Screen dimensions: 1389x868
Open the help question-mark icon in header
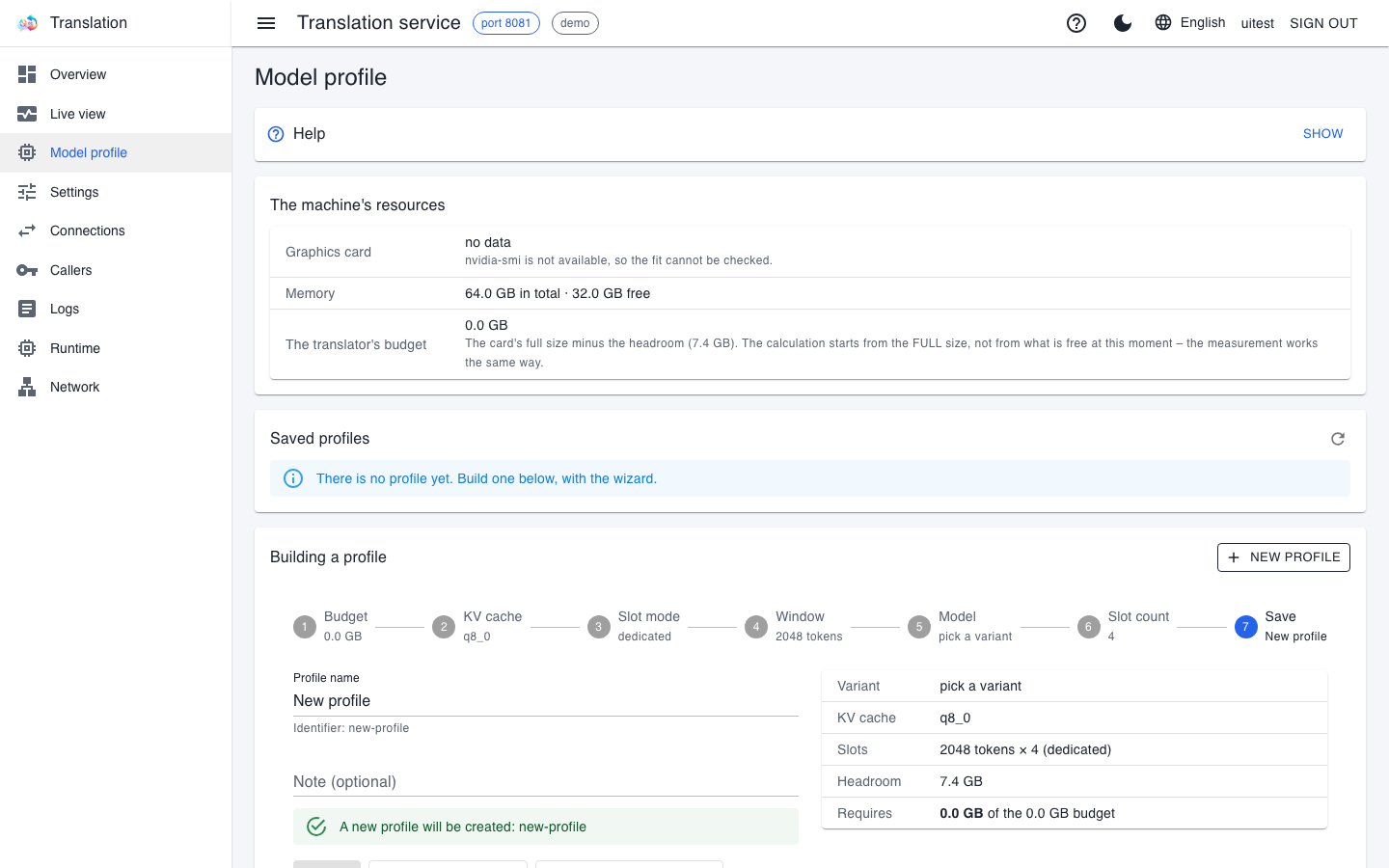click(x=1076, y=23)
